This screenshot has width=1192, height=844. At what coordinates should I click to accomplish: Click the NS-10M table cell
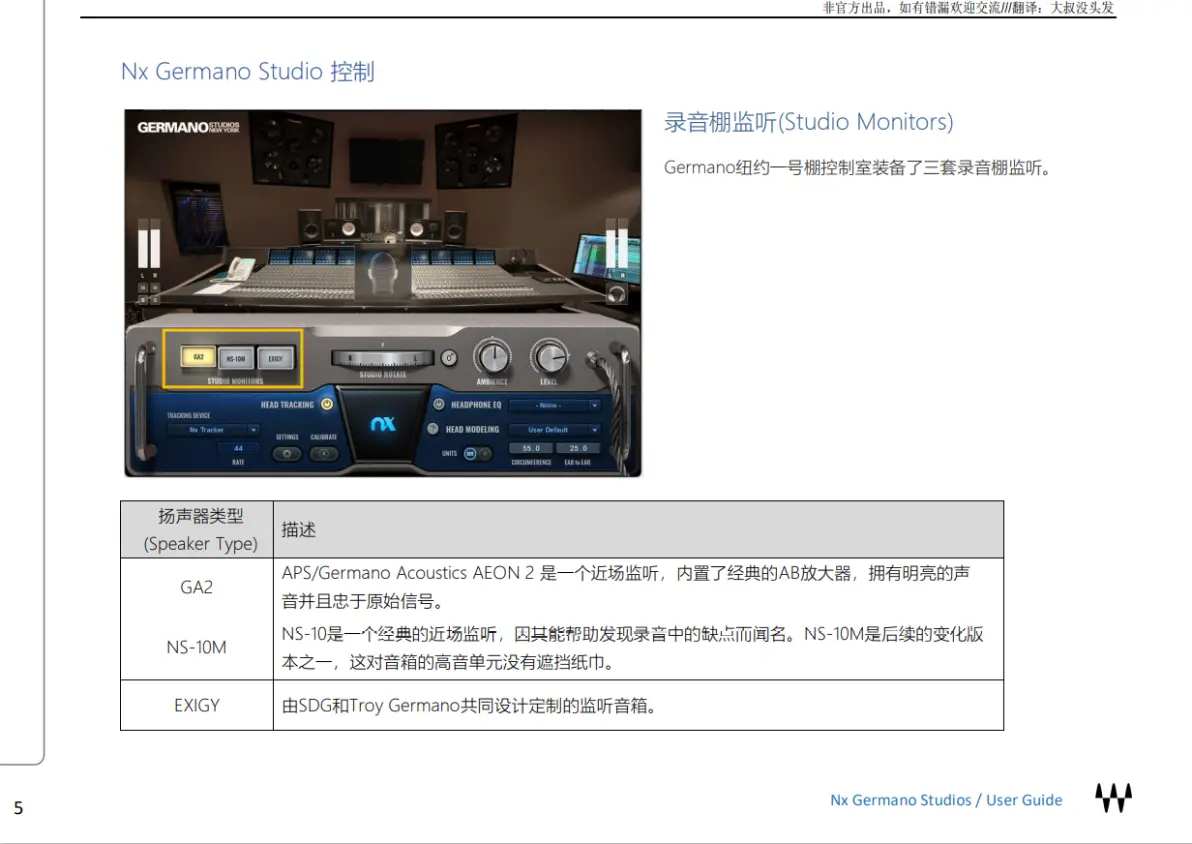(x=196, y=647)
